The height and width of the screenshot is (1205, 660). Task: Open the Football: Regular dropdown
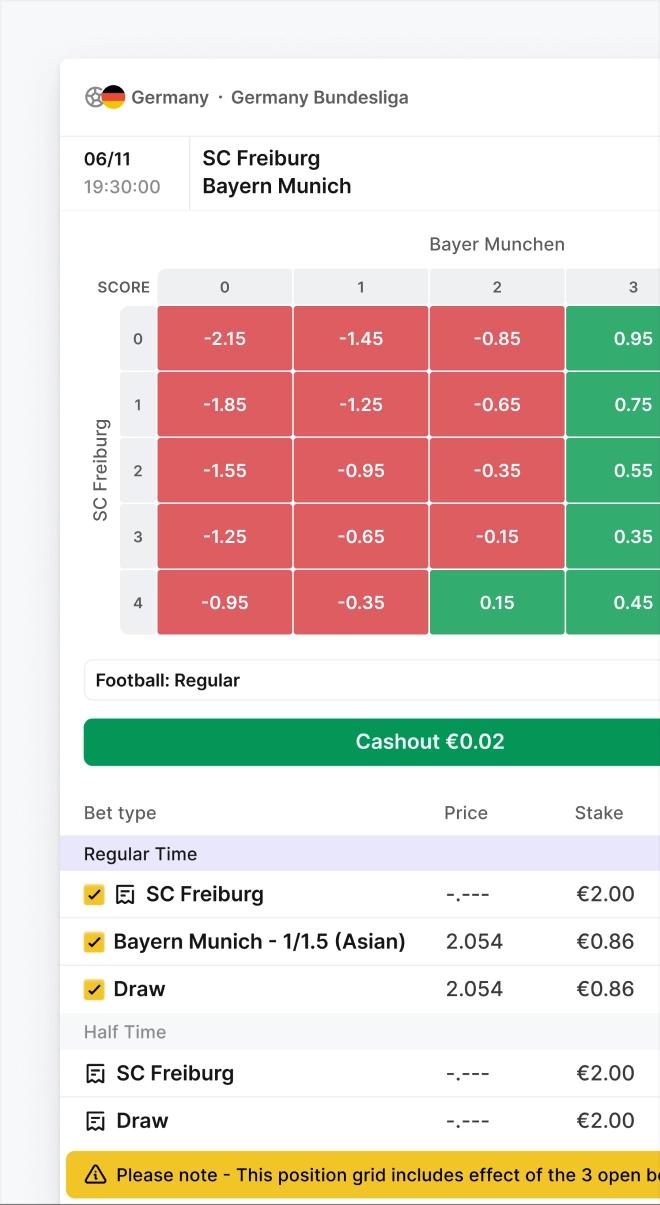point(370,680)
